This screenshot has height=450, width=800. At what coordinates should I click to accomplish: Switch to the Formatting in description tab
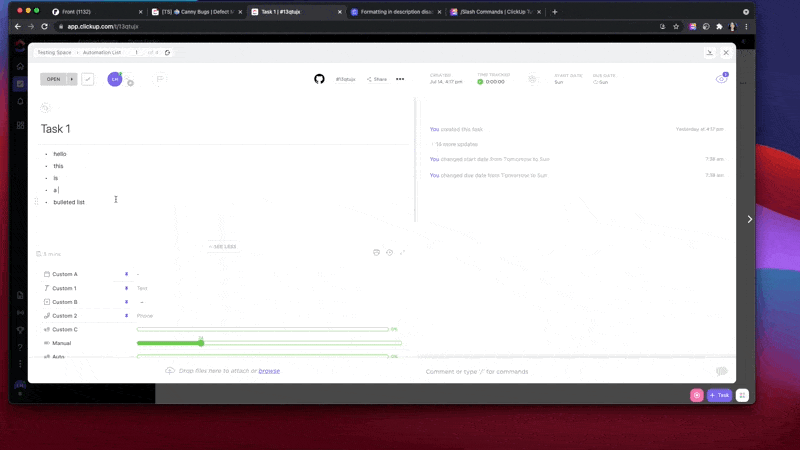[395, 12]
